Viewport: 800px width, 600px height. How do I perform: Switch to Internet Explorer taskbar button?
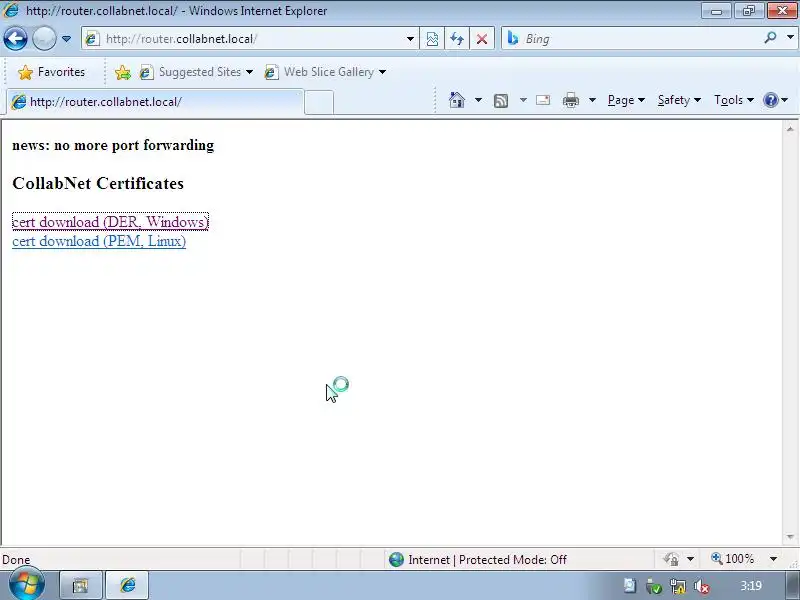coord(128,585)
